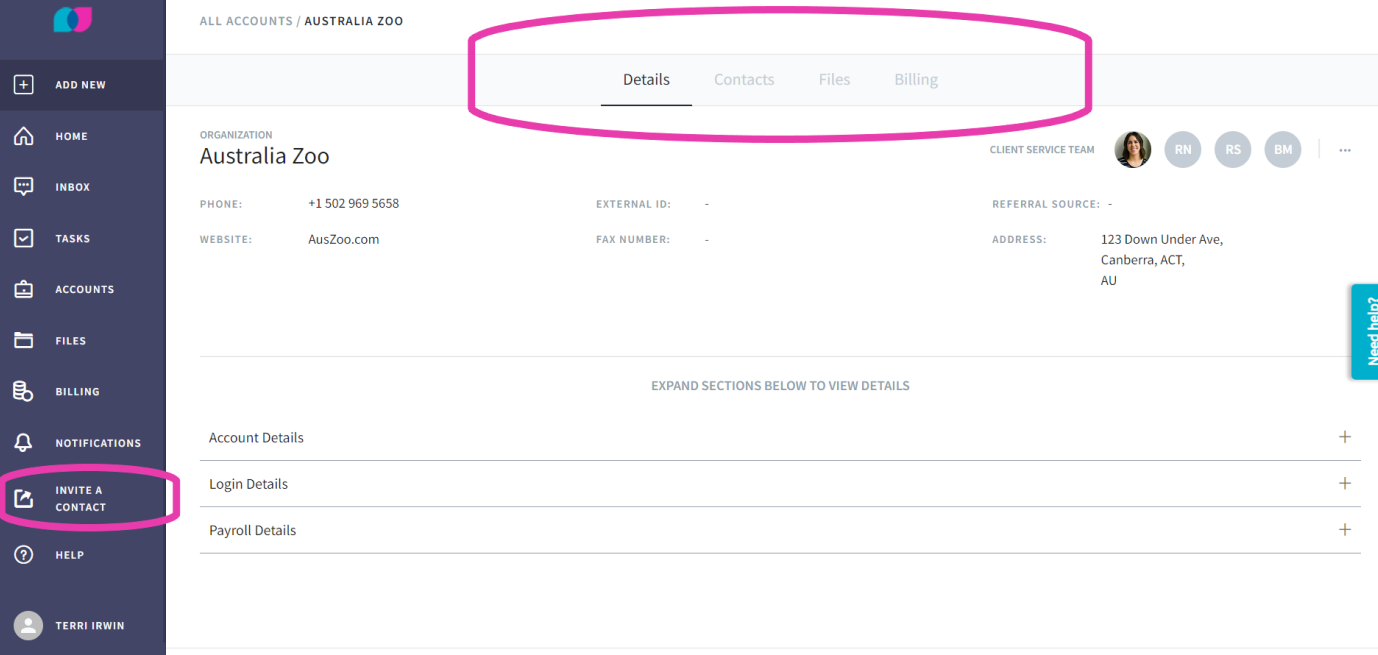Click the client service team photo avatar
The height and width of the screenshot is (655, 1378).
tap(1133, 149)
